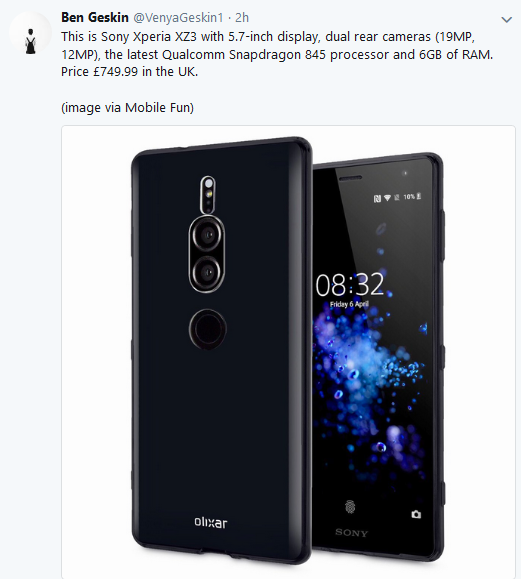
Task: Click the lower rear camera lens
Action: click(x=207, y=273)
